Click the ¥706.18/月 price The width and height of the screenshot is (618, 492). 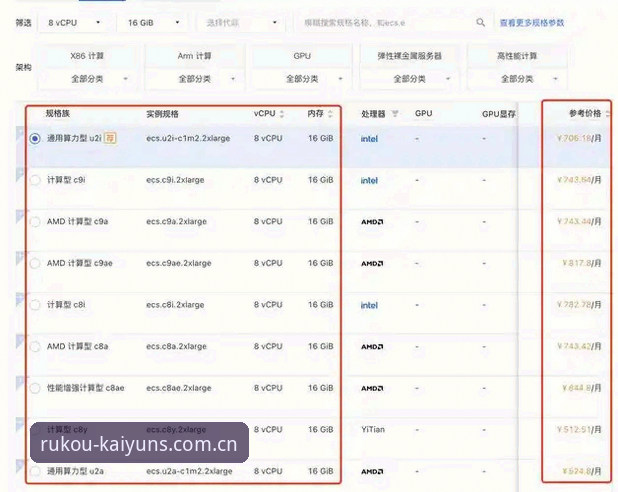[x=579, y=138]
